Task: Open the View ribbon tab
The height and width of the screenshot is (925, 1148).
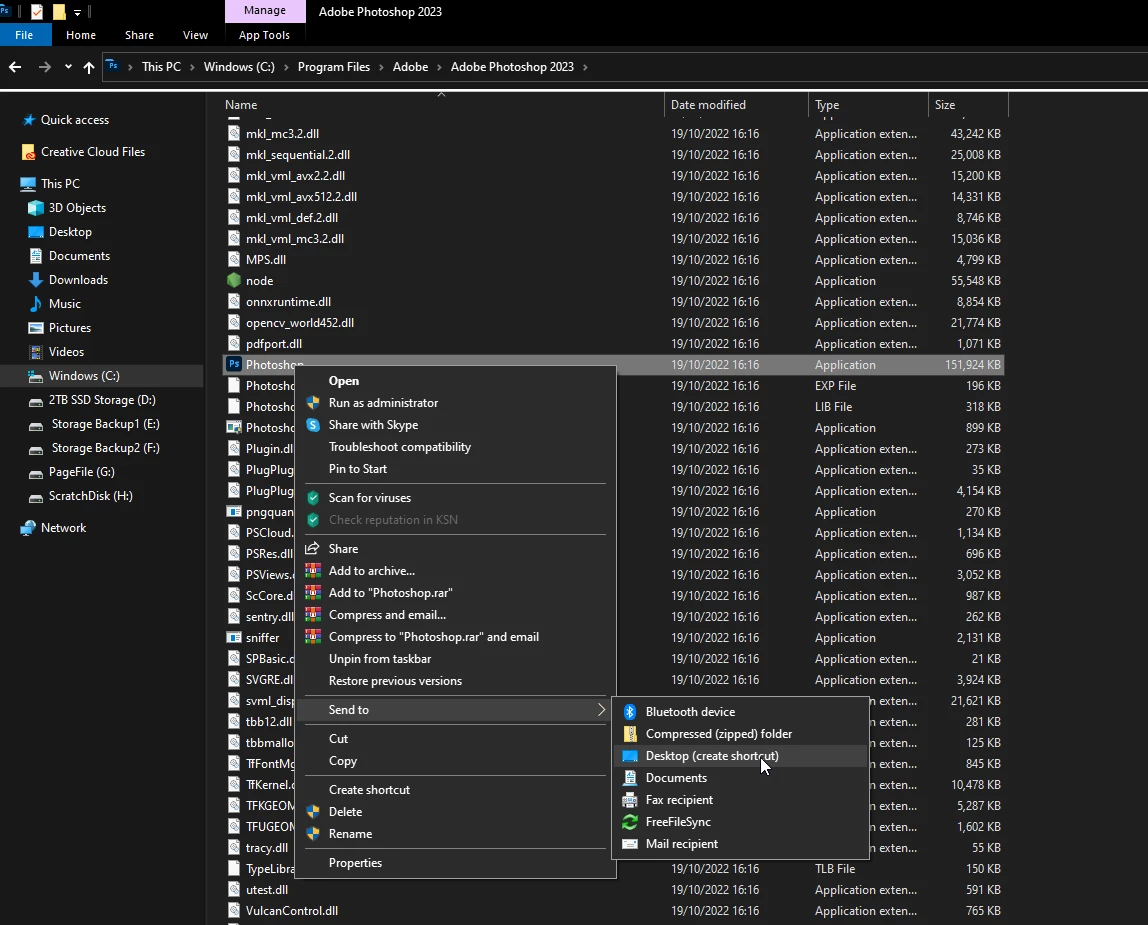Action: pyautogui.click(x=195, y=35)
